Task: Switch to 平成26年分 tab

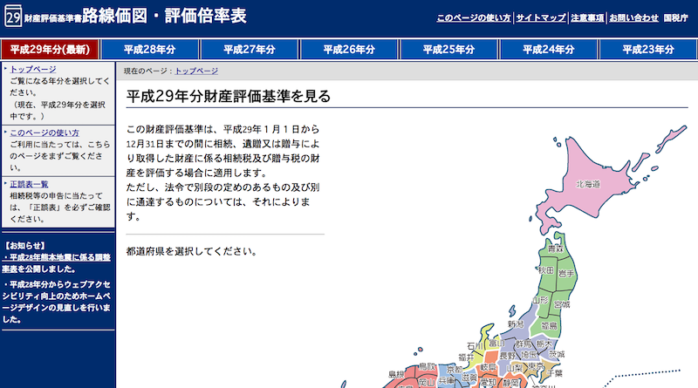Action: [349, 49]
